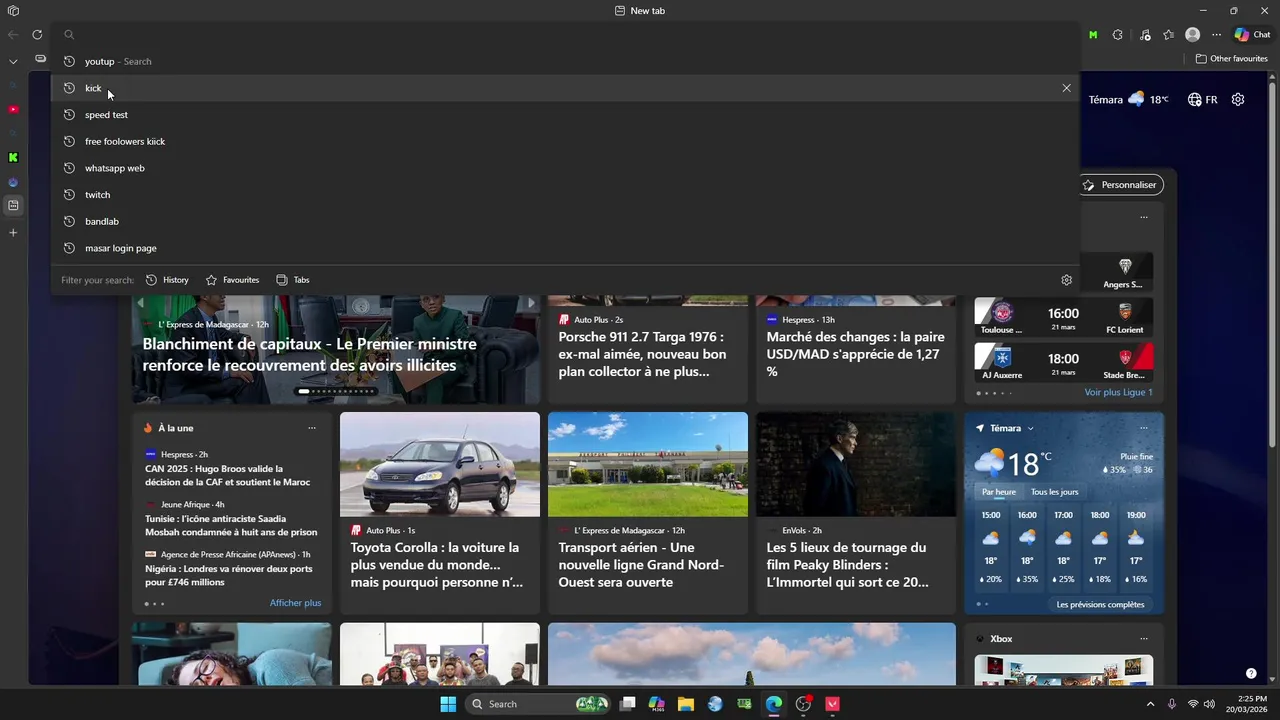Open the Extensions puzzle icon

click(x=1118, y=35)
